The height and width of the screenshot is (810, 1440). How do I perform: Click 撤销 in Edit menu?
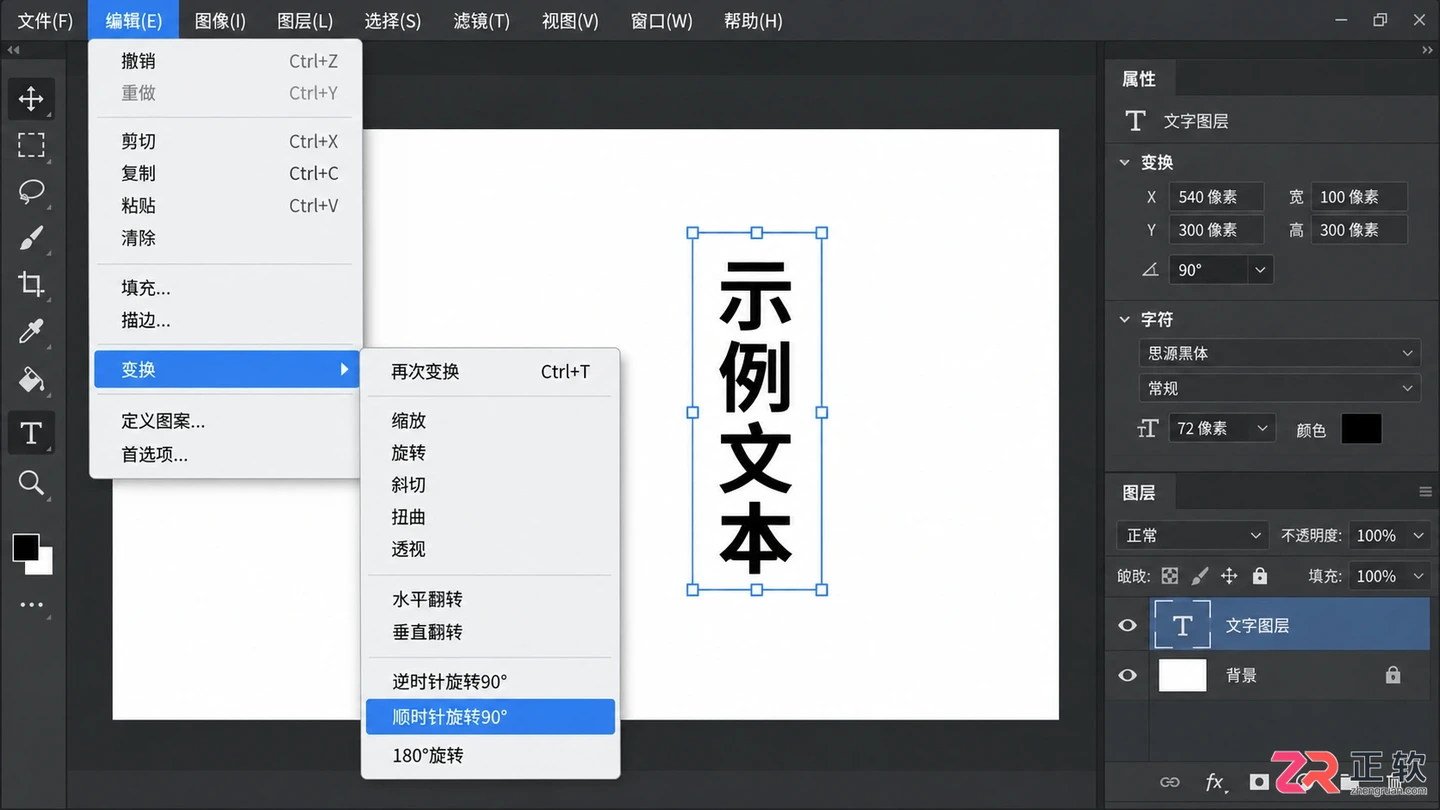225,61
